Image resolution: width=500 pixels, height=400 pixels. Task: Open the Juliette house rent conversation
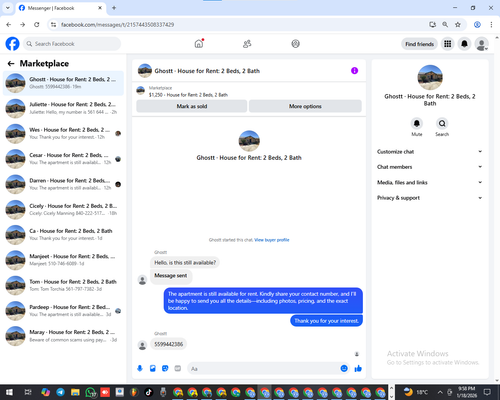(63, 108)
